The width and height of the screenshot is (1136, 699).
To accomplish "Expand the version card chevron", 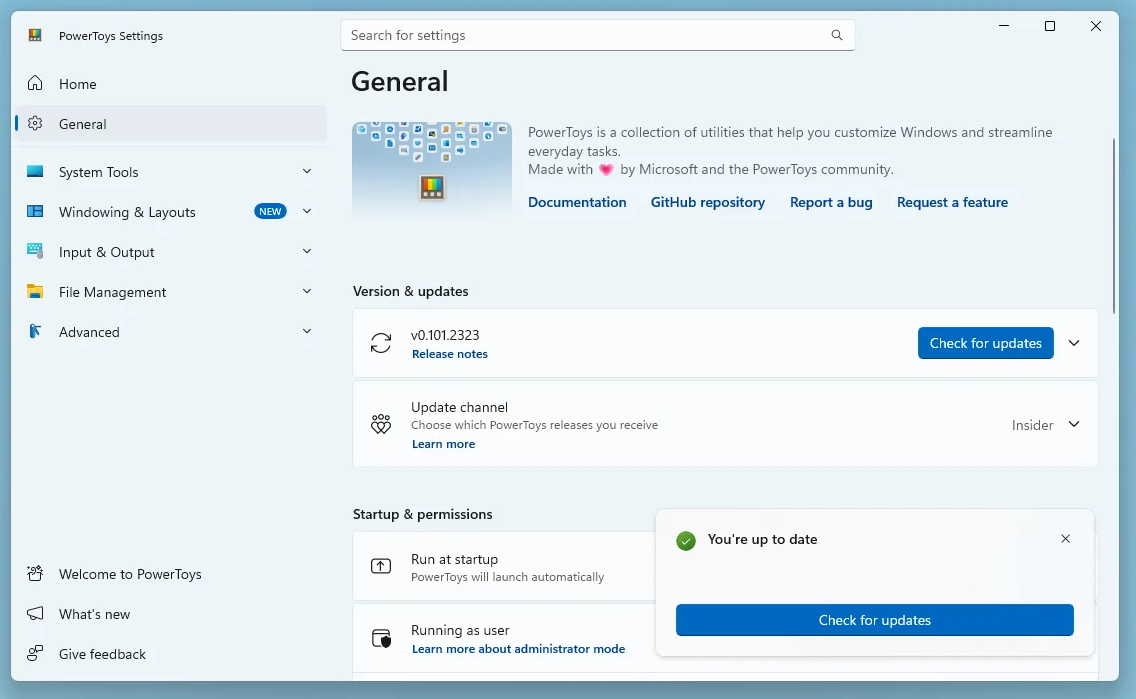I will tap(1074, 343).
